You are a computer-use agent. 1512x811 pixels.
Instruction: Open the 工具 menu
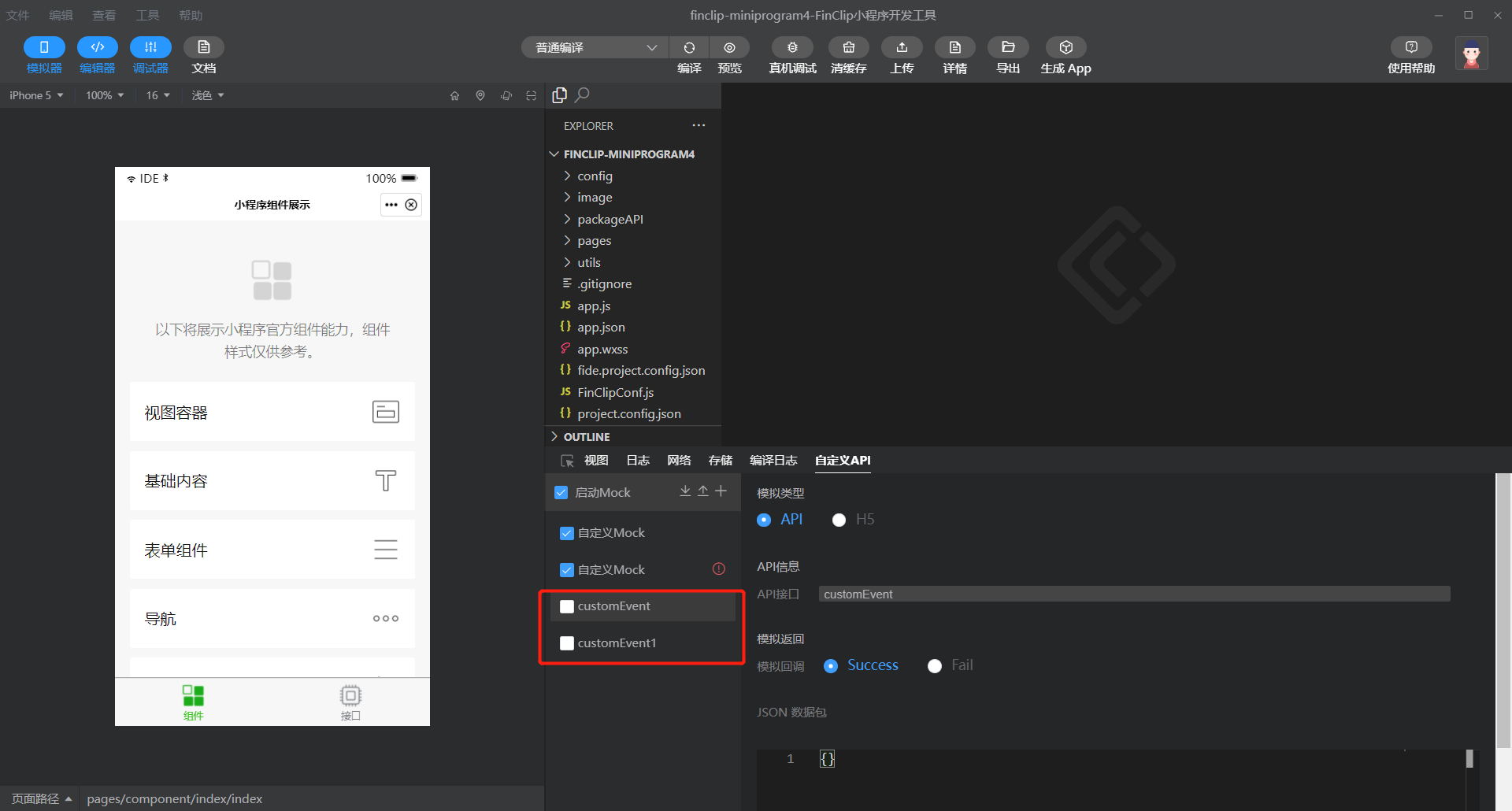click(147, 15)
